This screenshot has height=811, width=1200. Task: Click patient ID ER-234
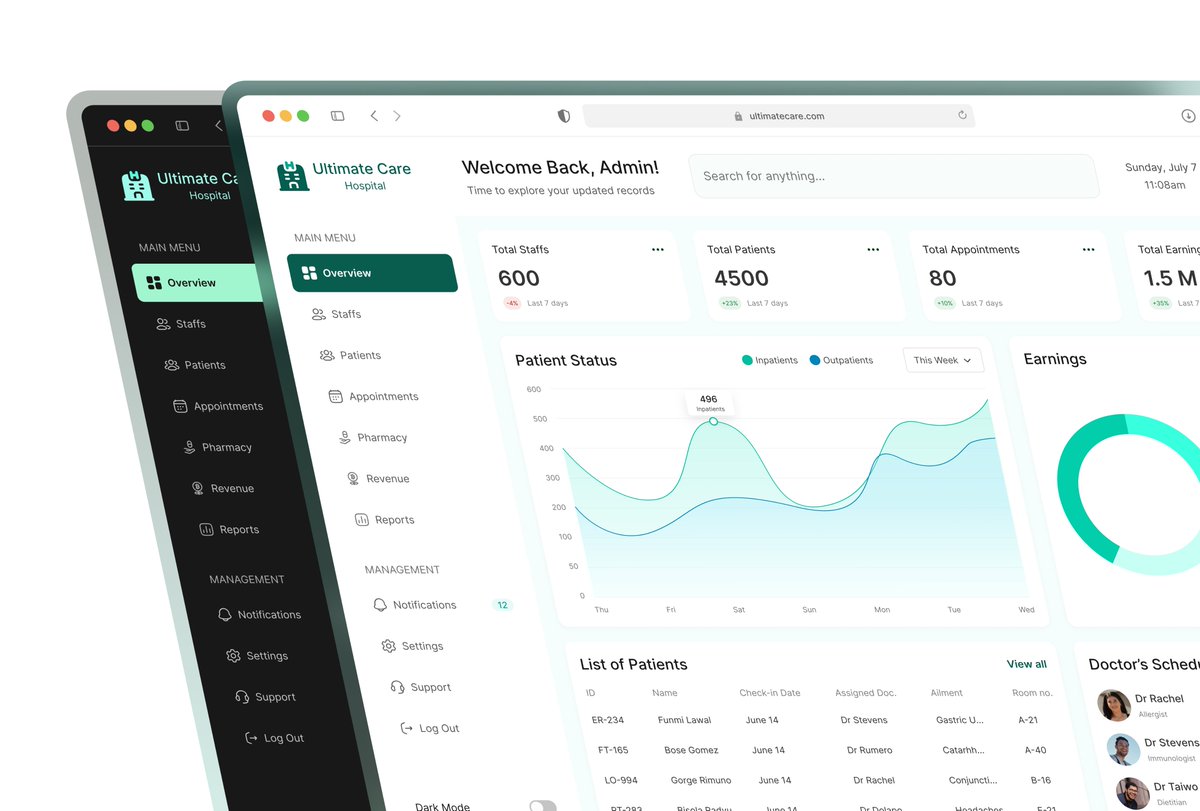(x=608, y=720)
